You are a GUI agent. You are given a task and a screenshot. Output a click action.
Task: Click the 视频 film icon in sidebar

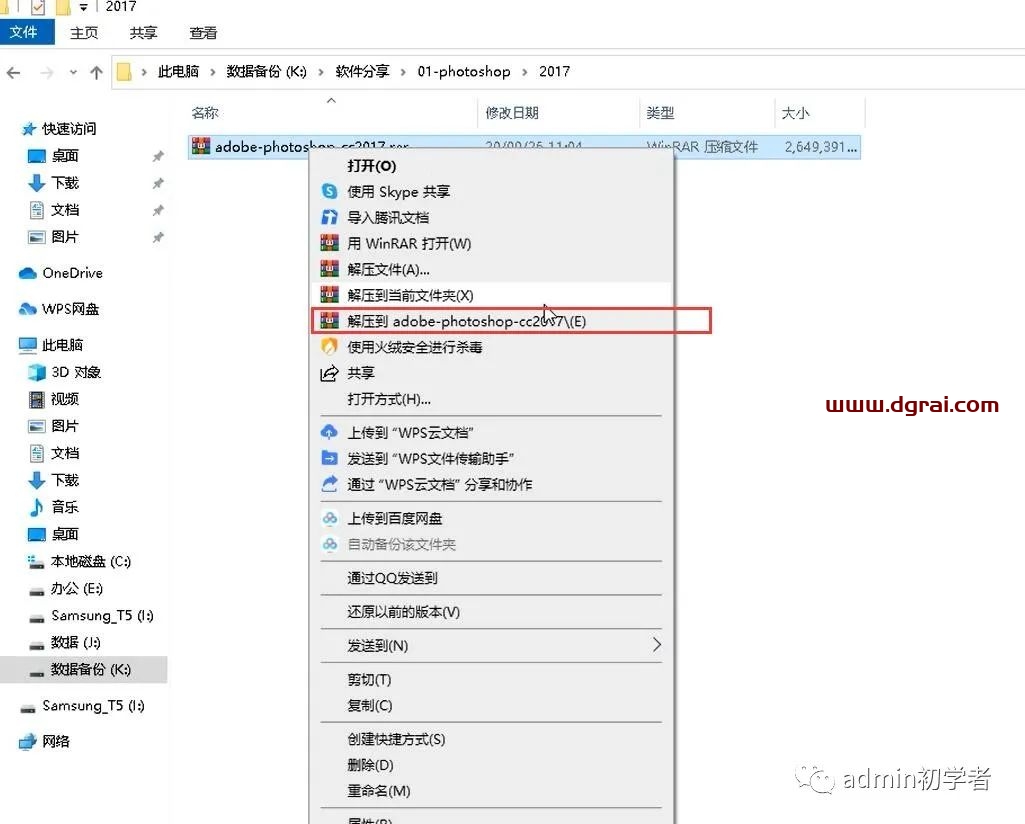[x=37, y=399]
